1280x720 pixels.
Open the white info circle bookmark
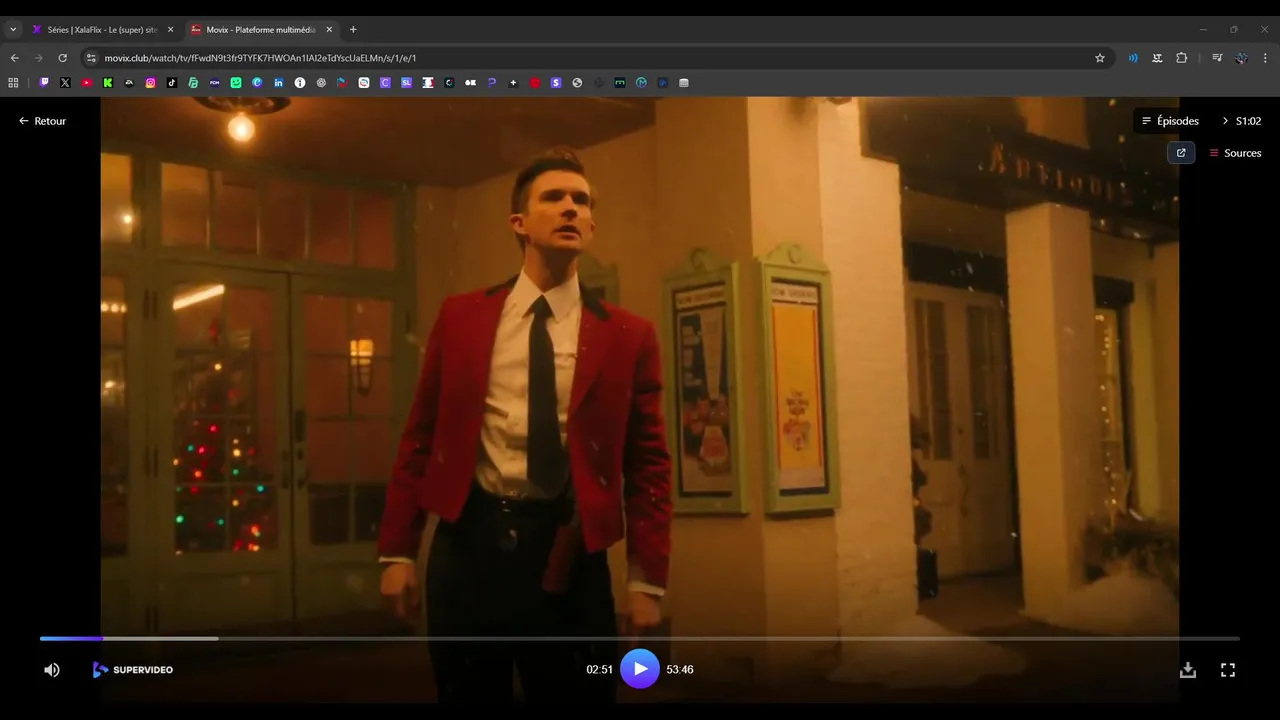[x=300, y=83]
